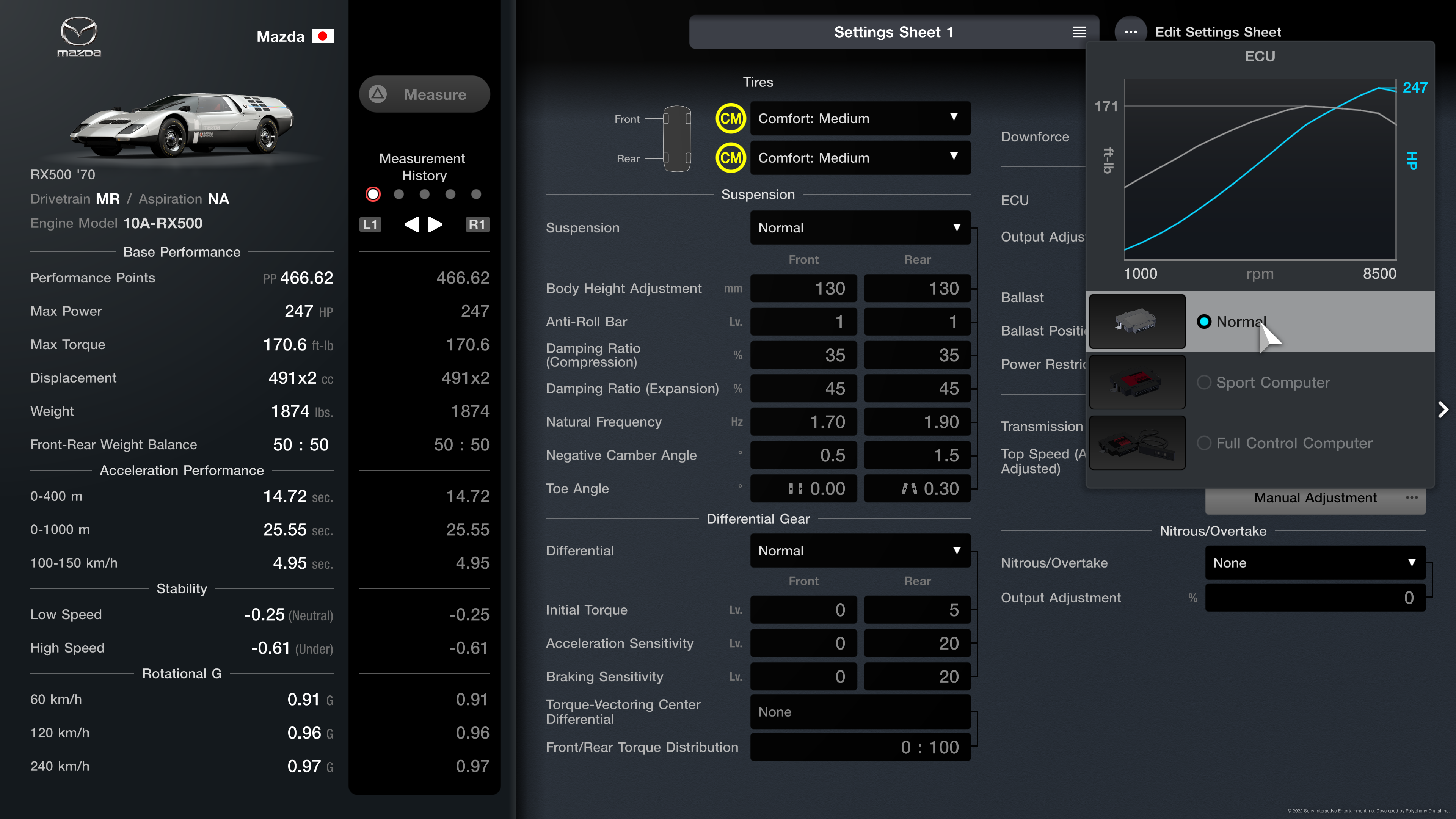
Task: Select the Normal ECU radio button
Action: point(1203,321)
